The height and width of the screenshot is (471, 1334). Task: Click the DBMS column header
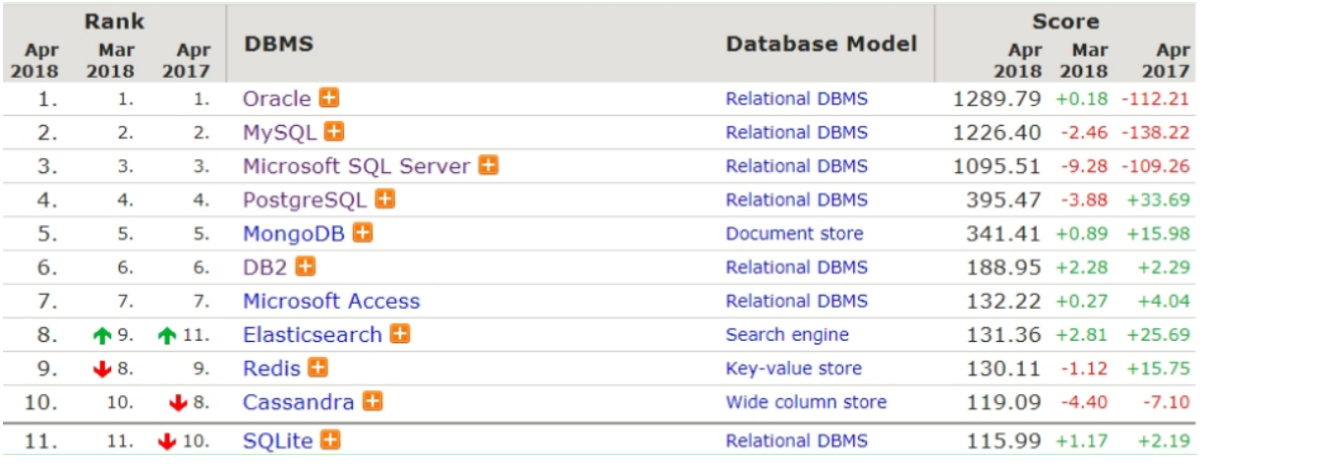pyautogui.click(x=278, y=44)
